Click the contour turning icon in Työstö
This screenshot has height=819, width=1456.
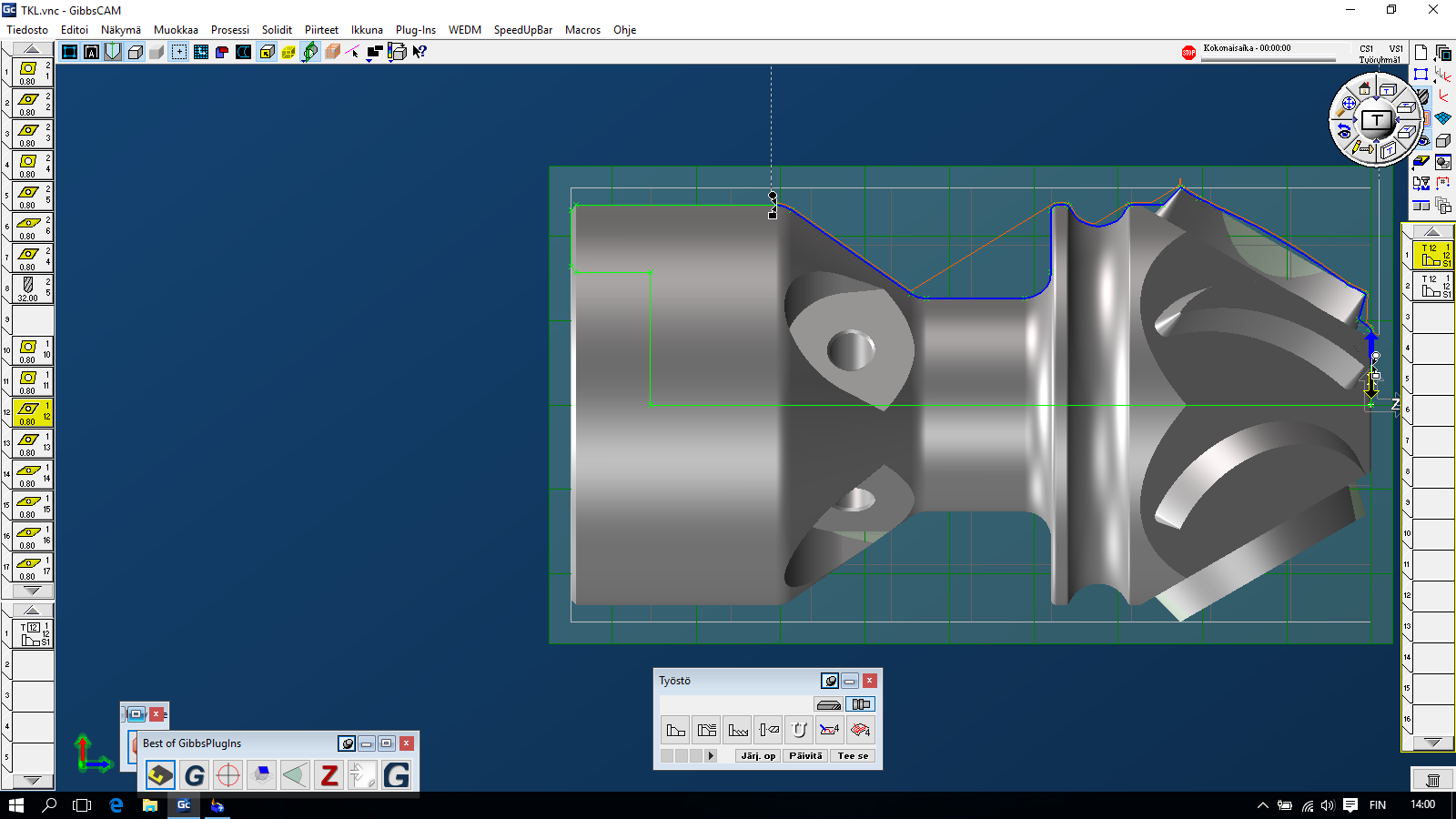675,730
